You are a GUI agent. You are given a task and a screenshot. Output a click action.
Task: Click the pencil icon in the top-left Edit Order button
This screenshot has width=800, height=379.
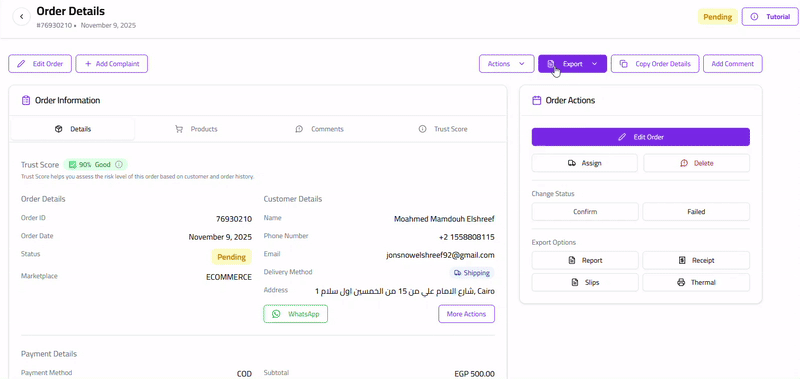21,64
